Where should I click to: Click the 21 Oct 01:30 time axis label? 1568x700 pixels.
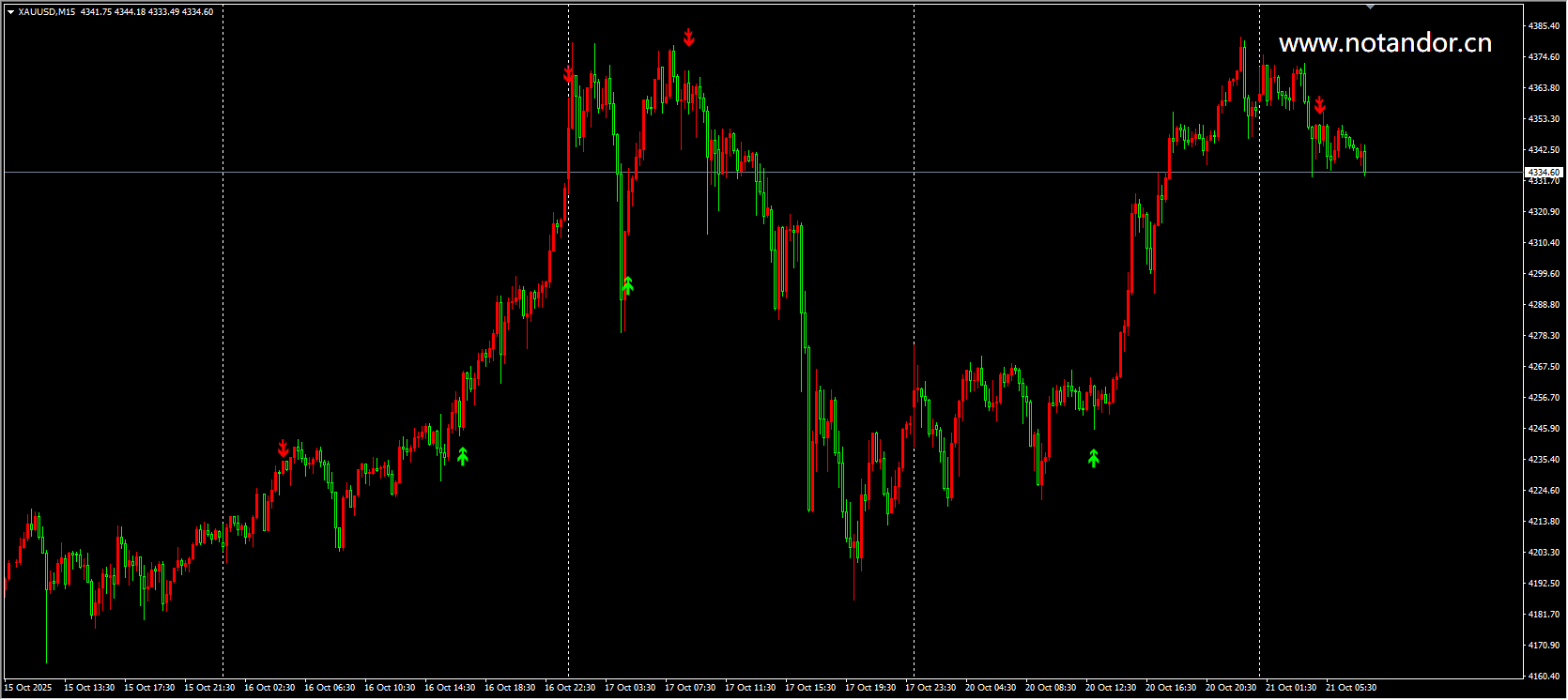click(1291, 688)
